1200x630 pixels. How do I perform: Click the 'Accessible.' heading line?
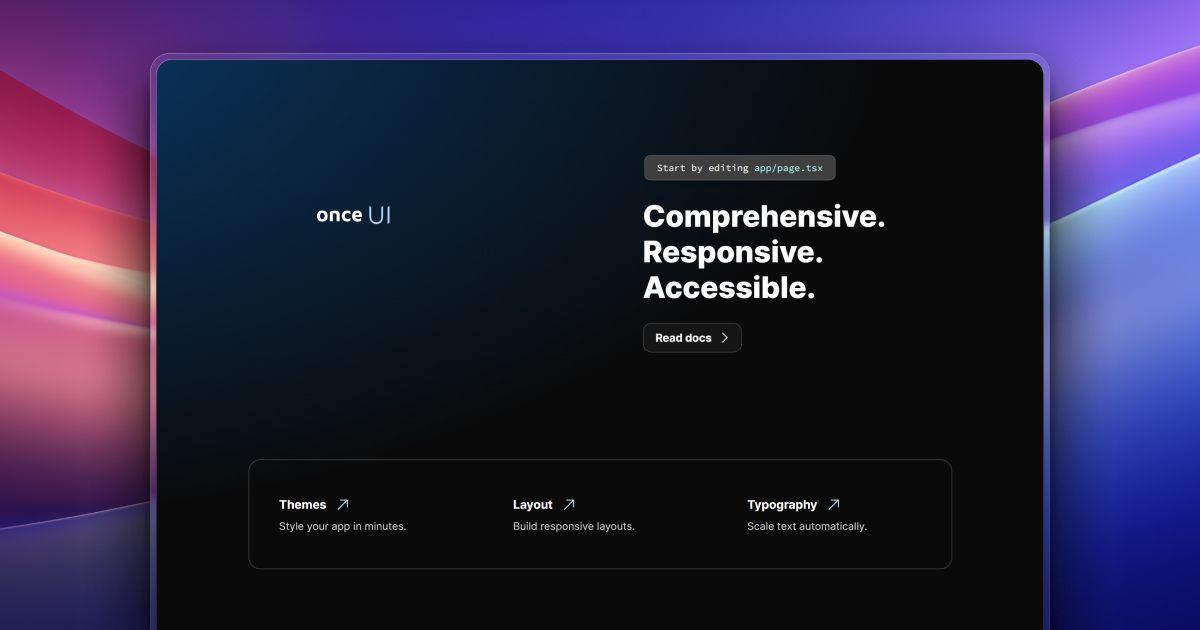729,288
